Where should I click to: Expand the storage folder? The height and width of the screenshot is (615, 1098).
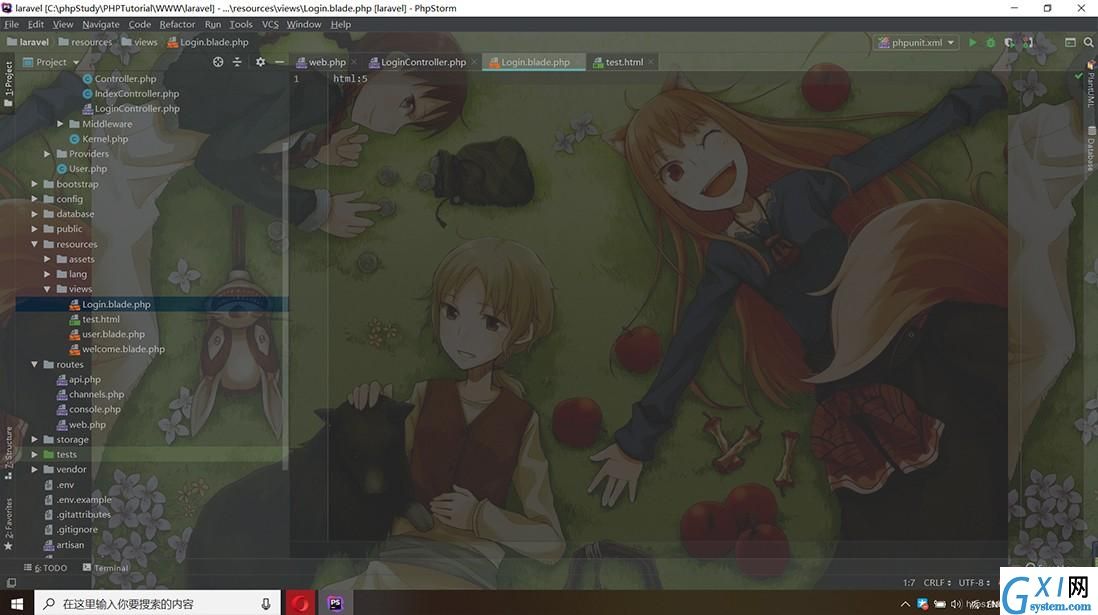34,440
